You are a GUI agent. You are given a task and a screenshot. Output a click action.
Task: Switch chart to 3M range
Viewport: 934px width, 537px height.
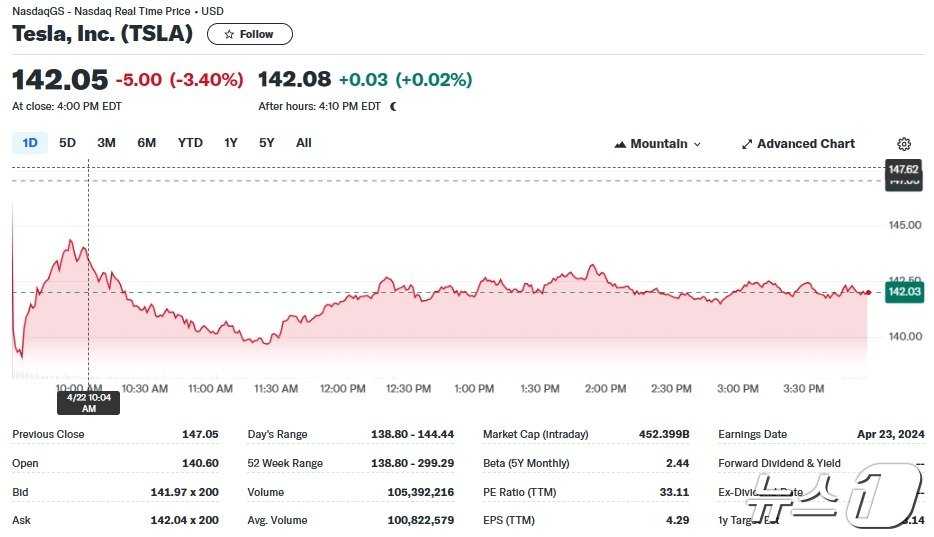106,143
